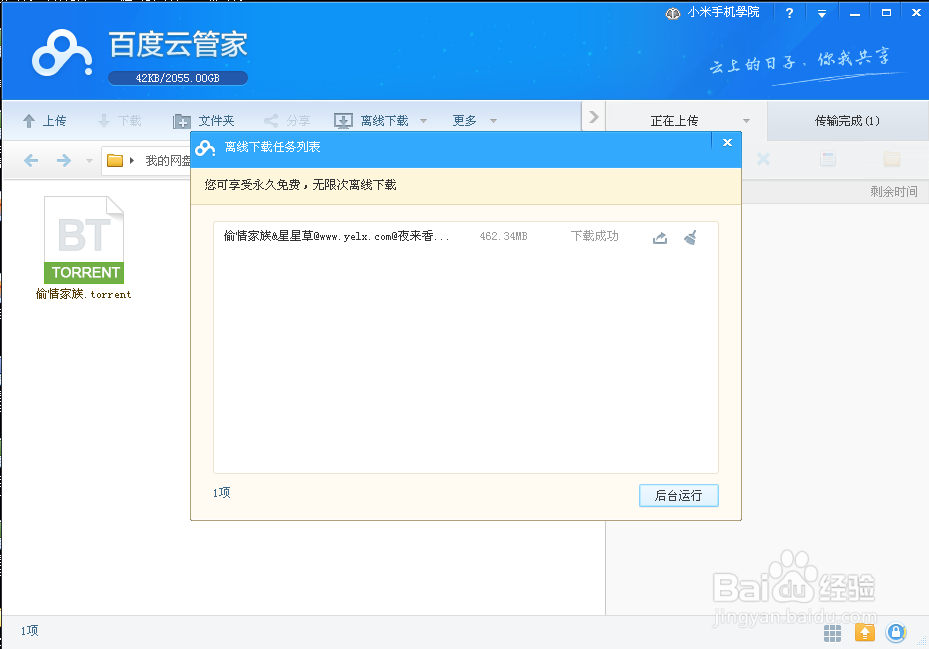Click the lock icon in status bar
Viewport: 929px width, 649px height.
tap(896, 632)
